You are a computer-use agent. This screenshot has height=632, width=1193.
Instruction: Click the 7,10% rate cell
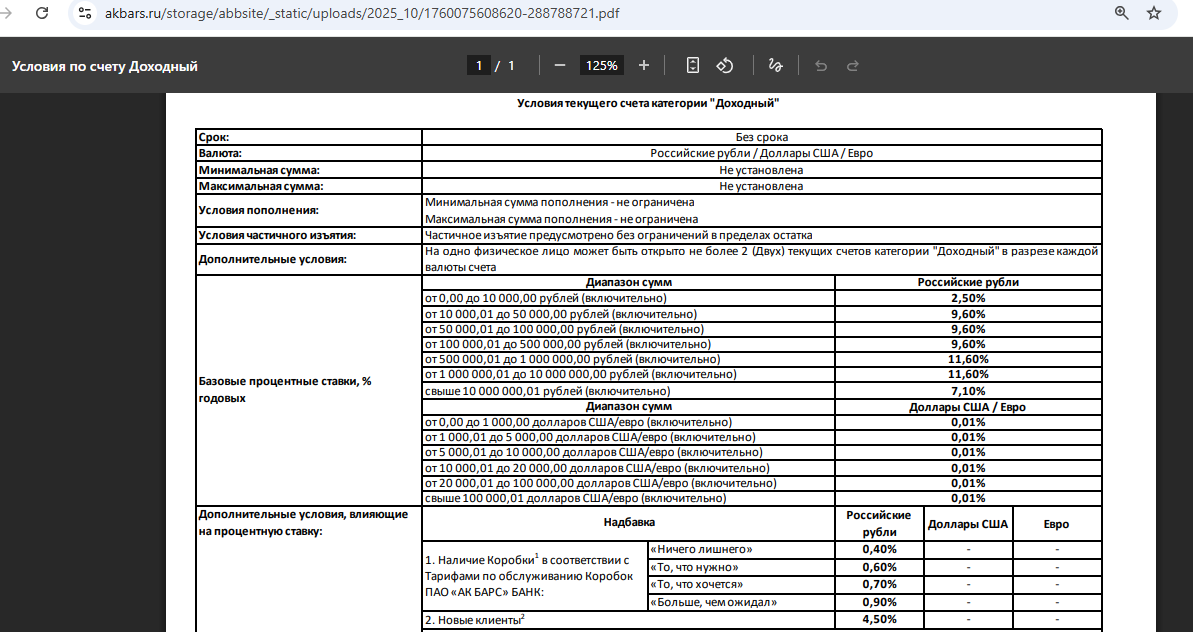point(967,391)
